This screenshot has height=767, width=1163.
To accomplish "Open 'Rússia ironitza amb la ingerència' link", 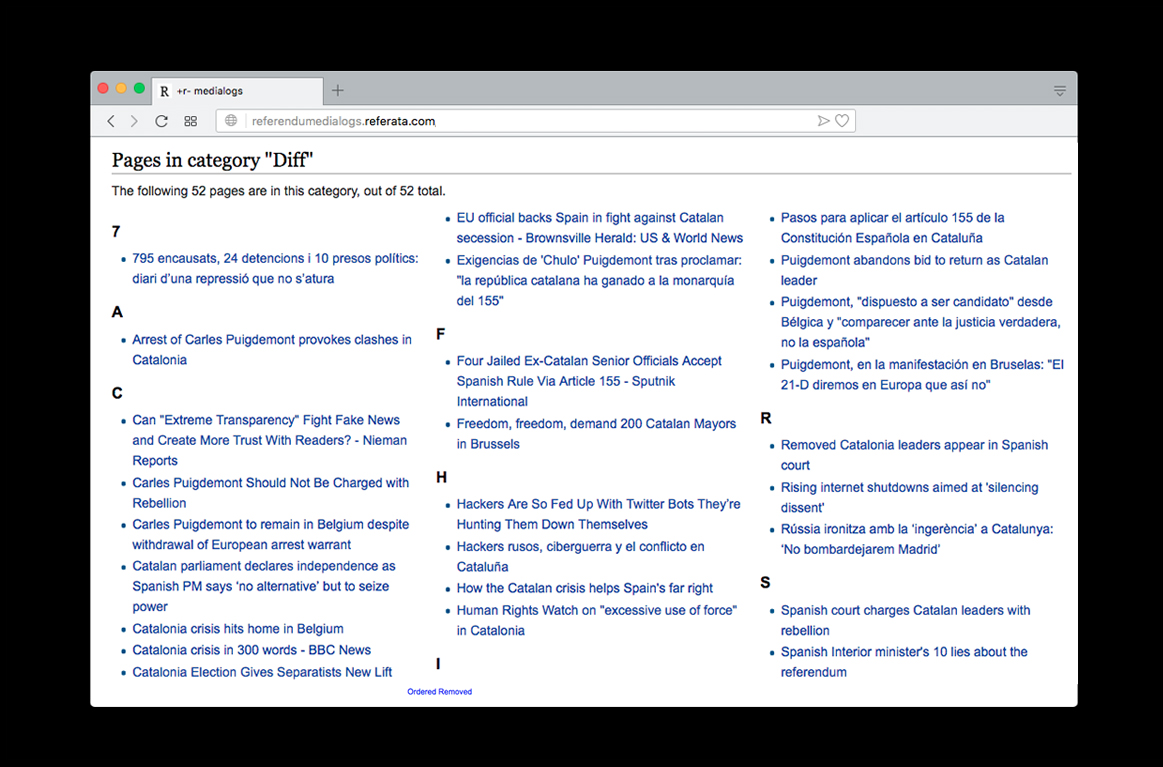I will point(917,539).
